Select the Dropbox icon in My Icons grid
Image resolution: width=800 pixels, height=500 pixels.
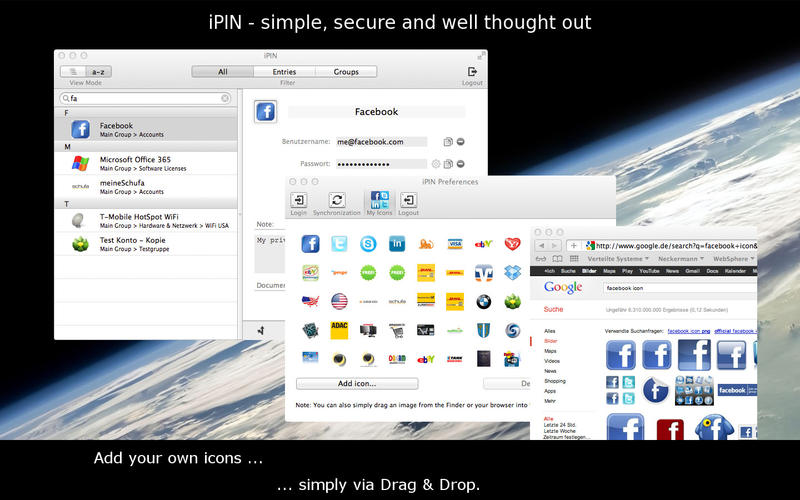point(512,272)
